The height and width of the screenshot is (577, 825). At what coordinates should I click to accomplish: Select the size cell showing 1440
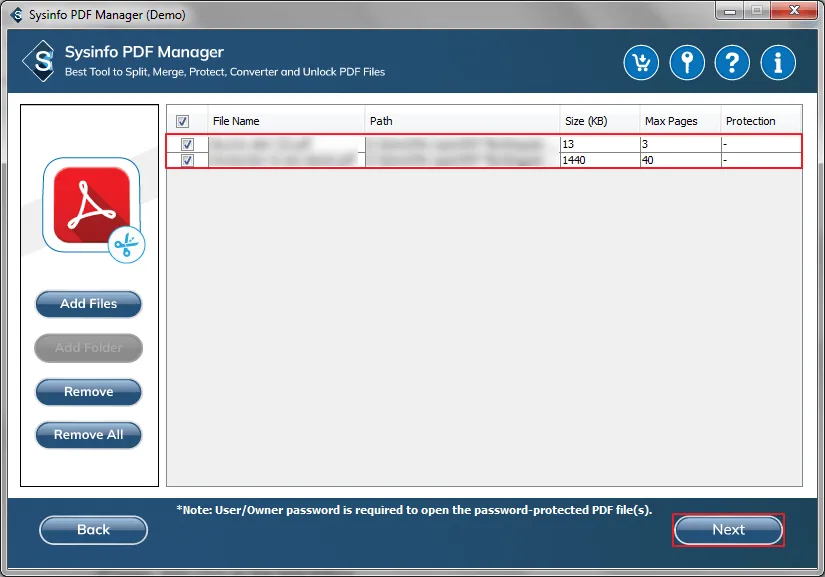coord(600,160)
